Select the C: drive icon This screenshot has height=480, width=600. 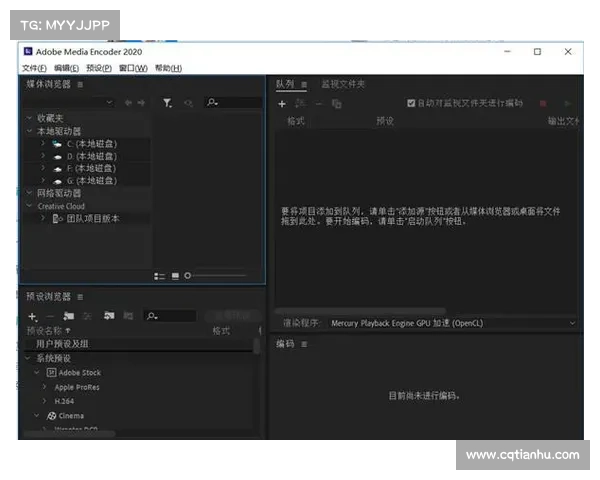(x=57, y=144)
